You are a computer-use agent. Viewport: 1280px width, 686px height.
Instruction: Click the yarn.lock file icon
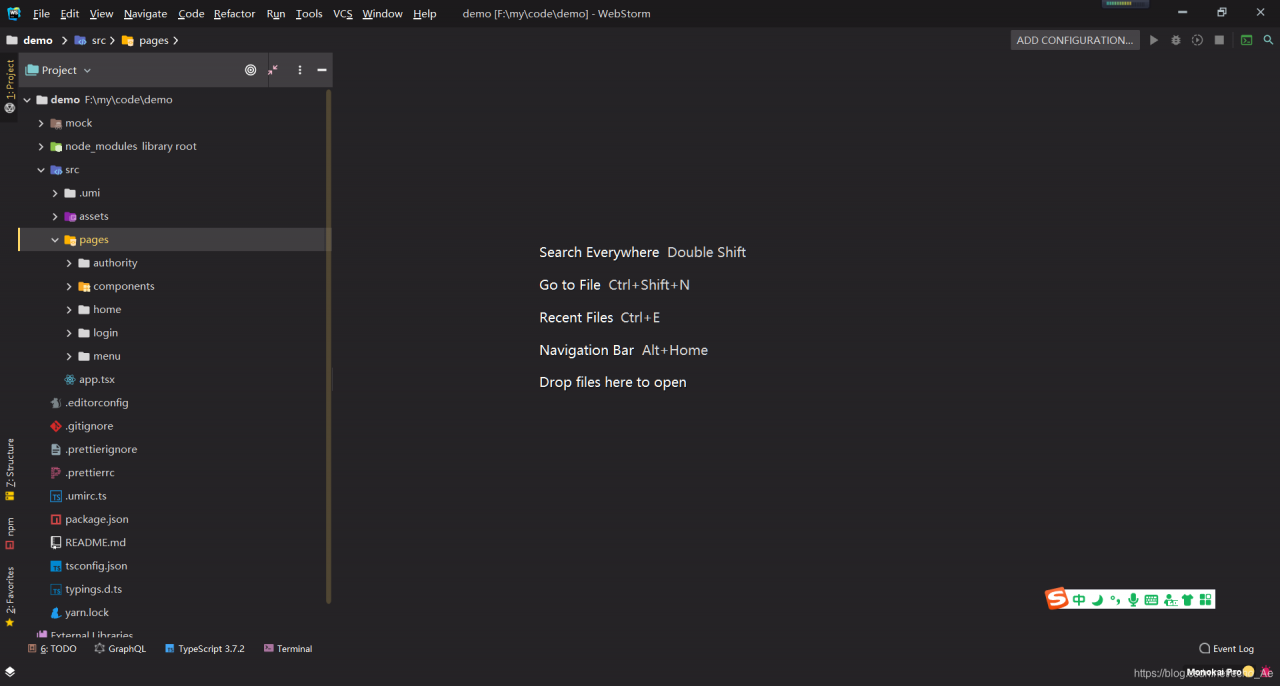click(56, 613)
